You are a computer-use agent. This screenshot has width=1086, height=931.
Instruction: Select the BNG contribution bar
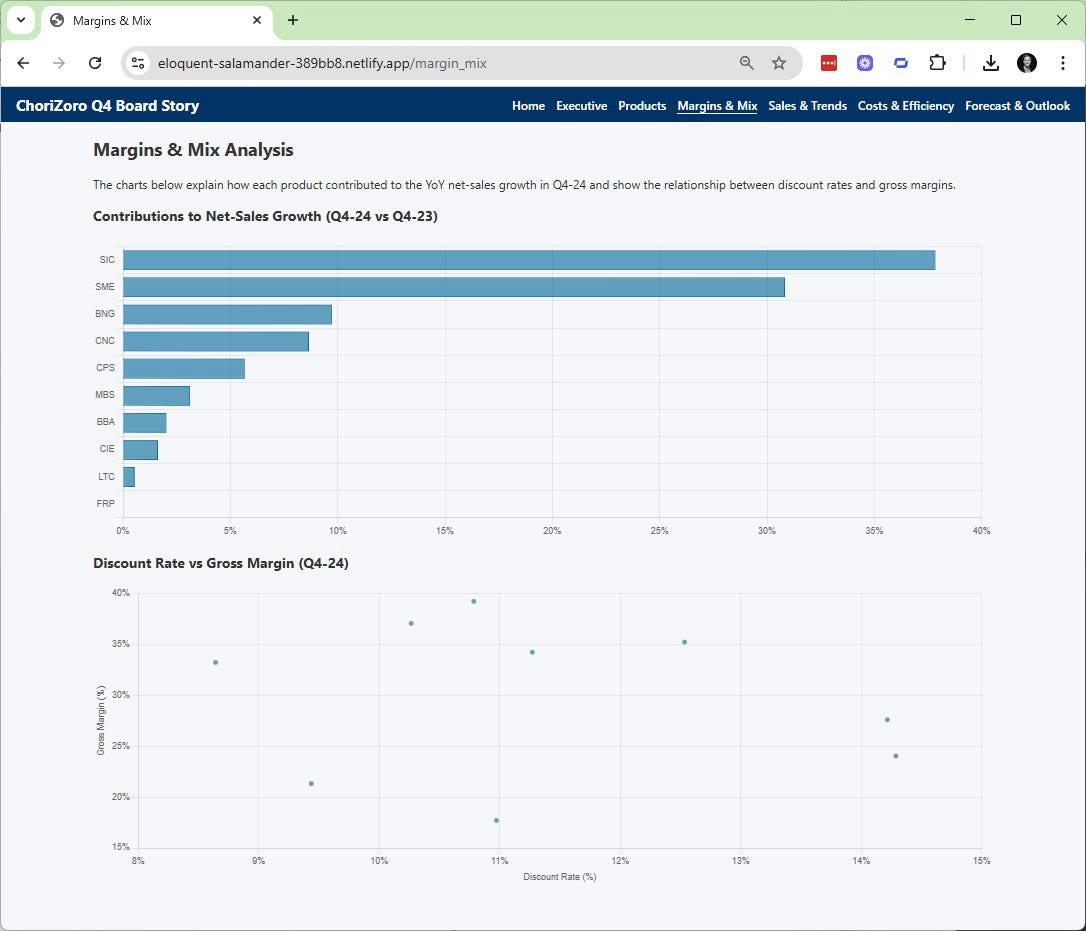pyautogui.click(x=227, y=314)
